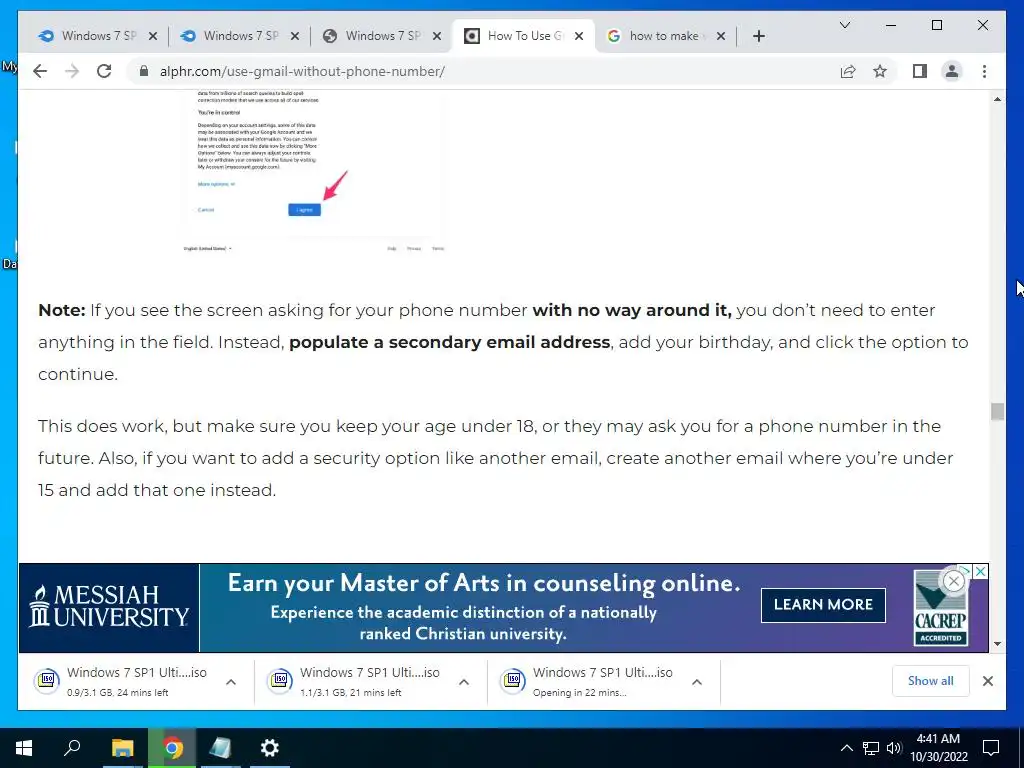Close the How To Use Gmail tab
The height and width of the screenshot is (768, 1024).
(x=579, y=36)
